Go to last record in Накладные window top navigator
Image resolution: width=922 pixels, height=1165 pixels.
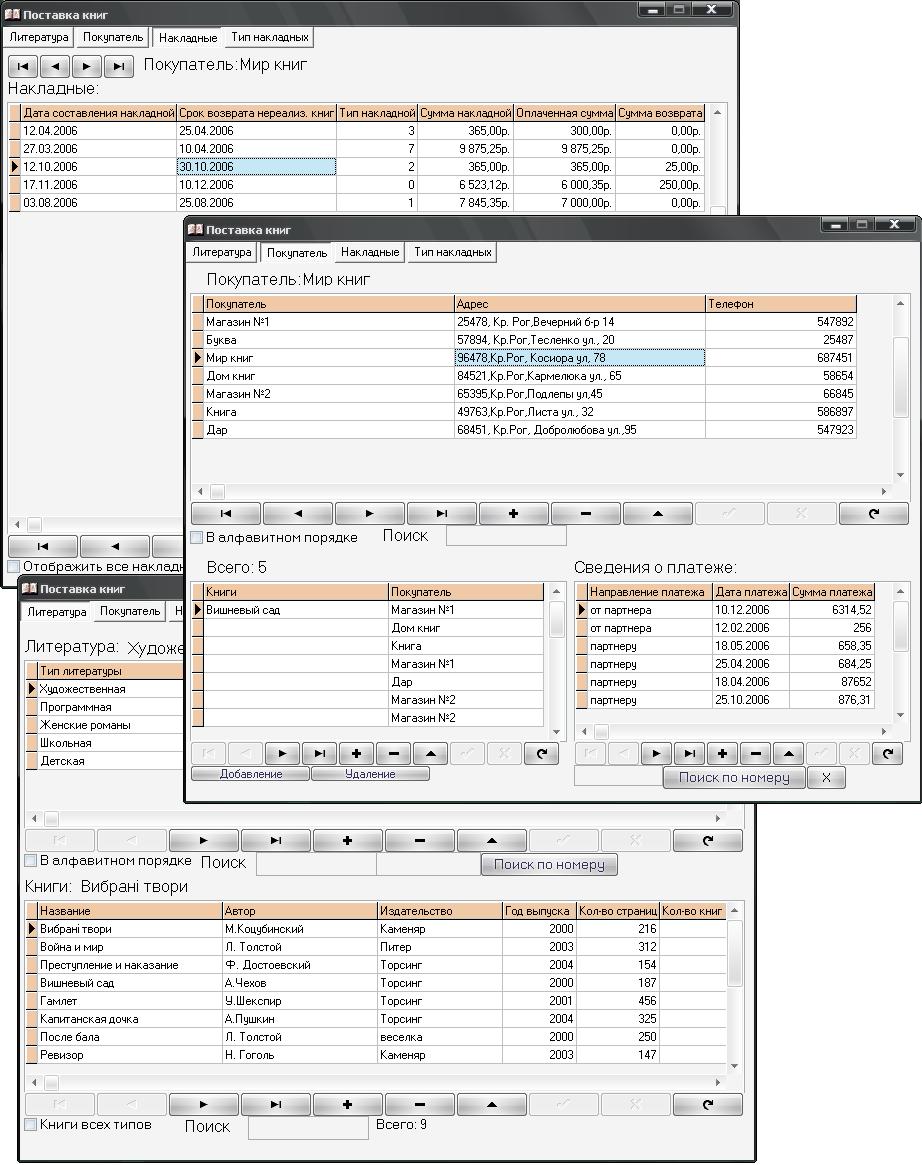[x=119, y=66]
